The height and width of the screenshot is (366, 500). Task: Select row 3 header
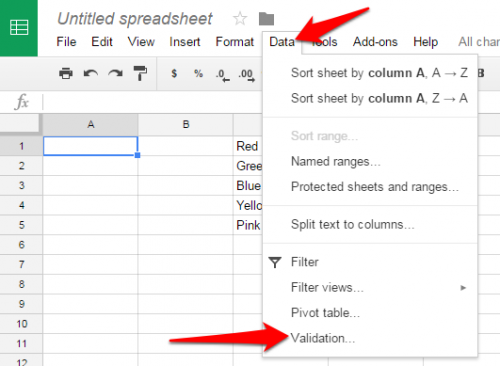[21, 185]
